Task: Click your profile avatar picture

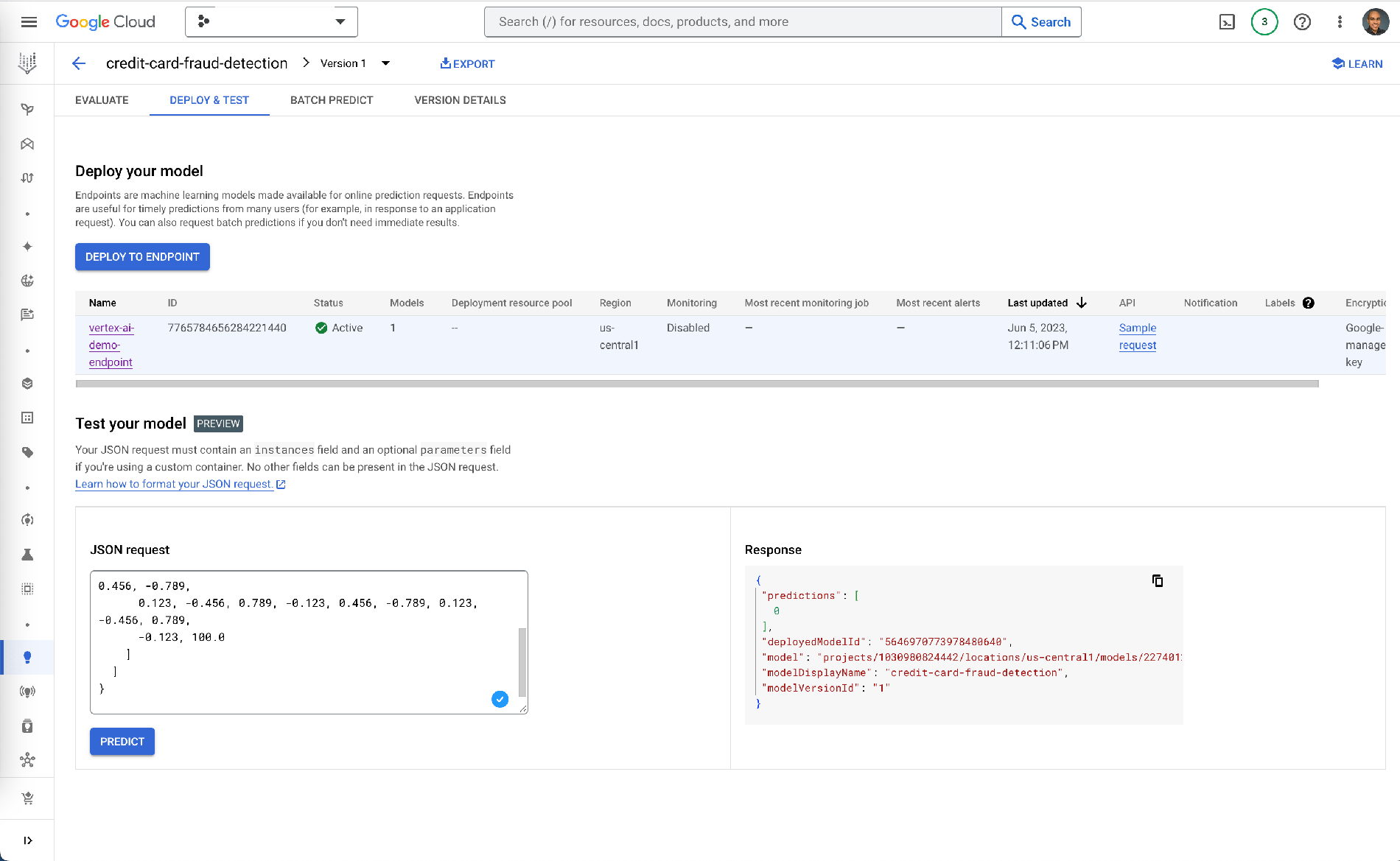Action: pyautogui.click(x=1375, y=21)
